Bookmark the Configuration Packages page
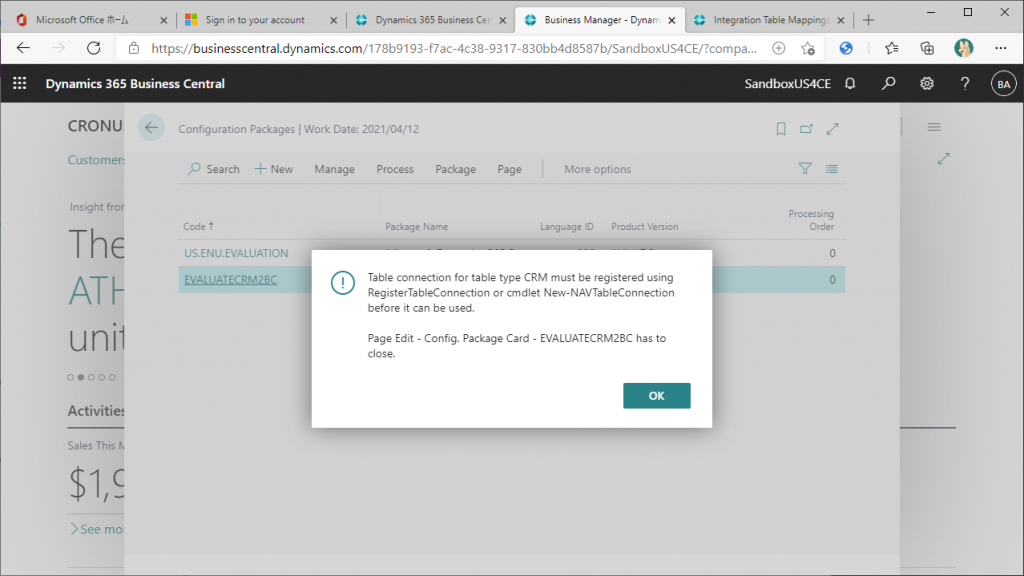The width and height of the screenshot is (1024, 576). tap(780, 129)
